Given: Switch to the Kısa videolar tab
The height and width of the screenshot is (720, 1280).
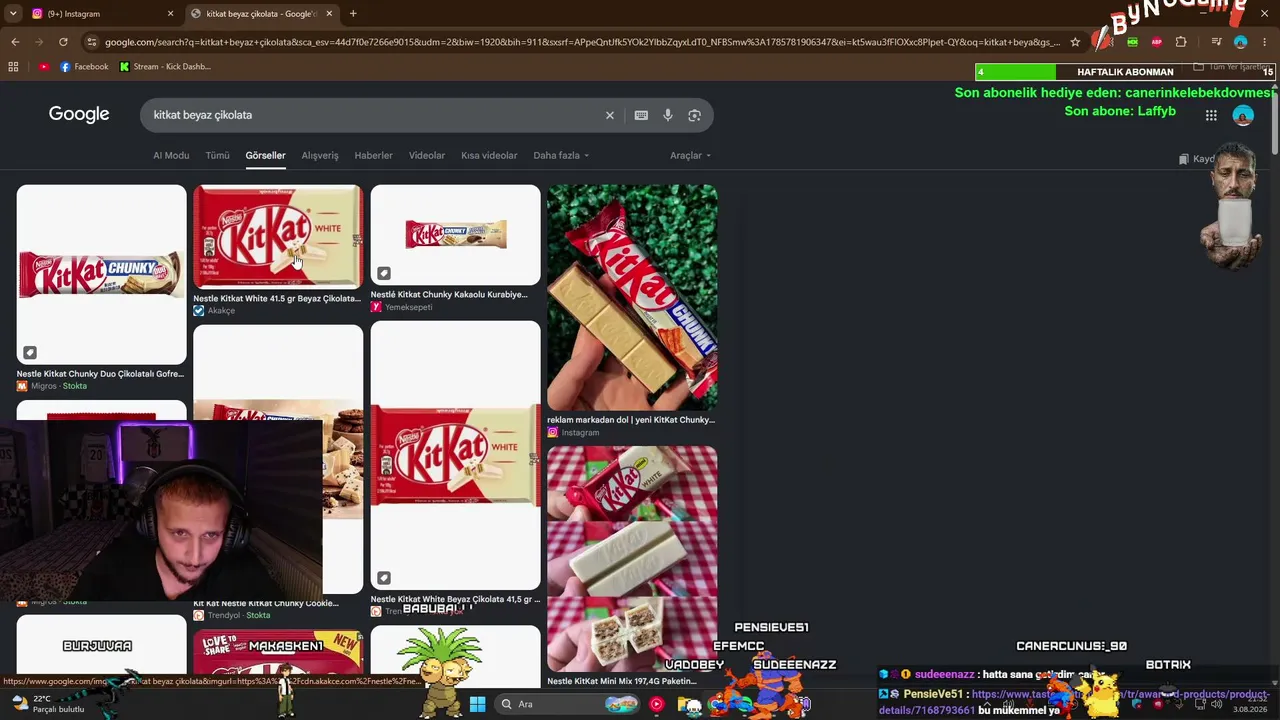Looking at the screenshot, I should pyautogui.click(x=489, y=156).
